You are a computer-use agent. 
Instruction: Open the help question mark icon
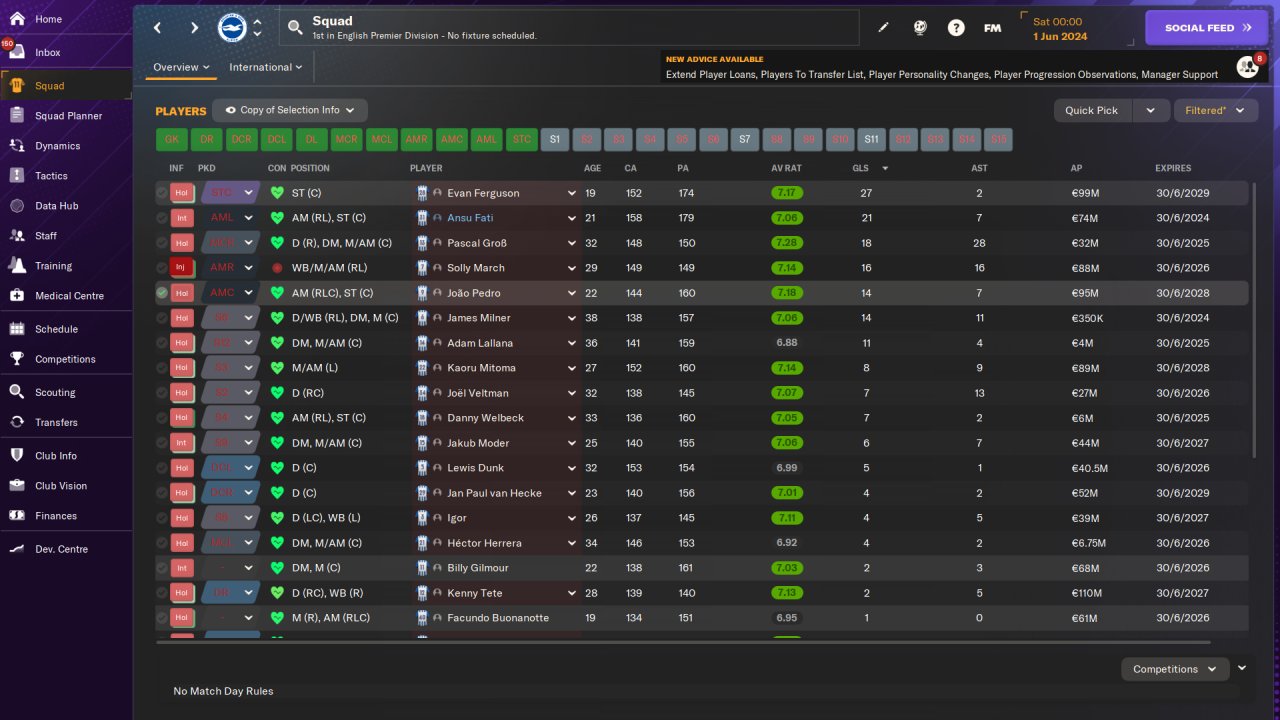(x=956, y=28)
